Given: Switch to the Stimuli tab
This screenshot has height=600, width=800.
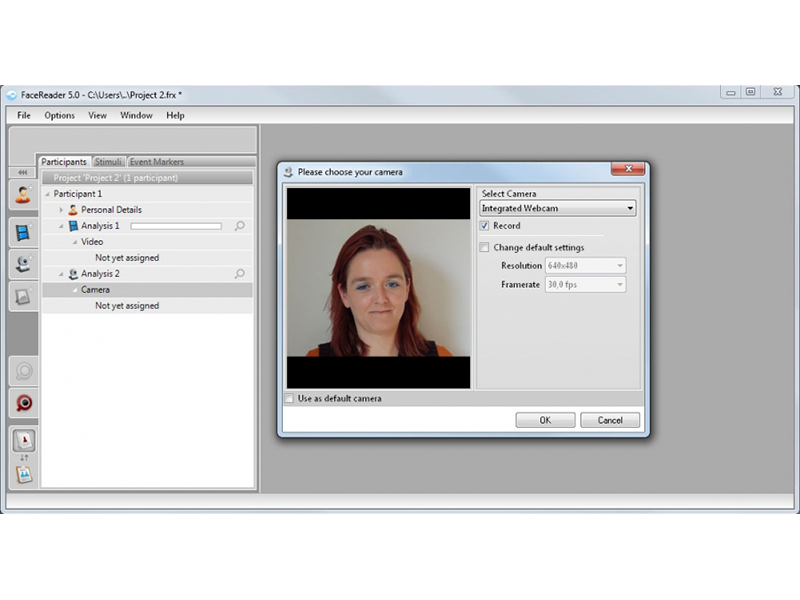Looking at the screenshot, I should [x=107, y=162].
